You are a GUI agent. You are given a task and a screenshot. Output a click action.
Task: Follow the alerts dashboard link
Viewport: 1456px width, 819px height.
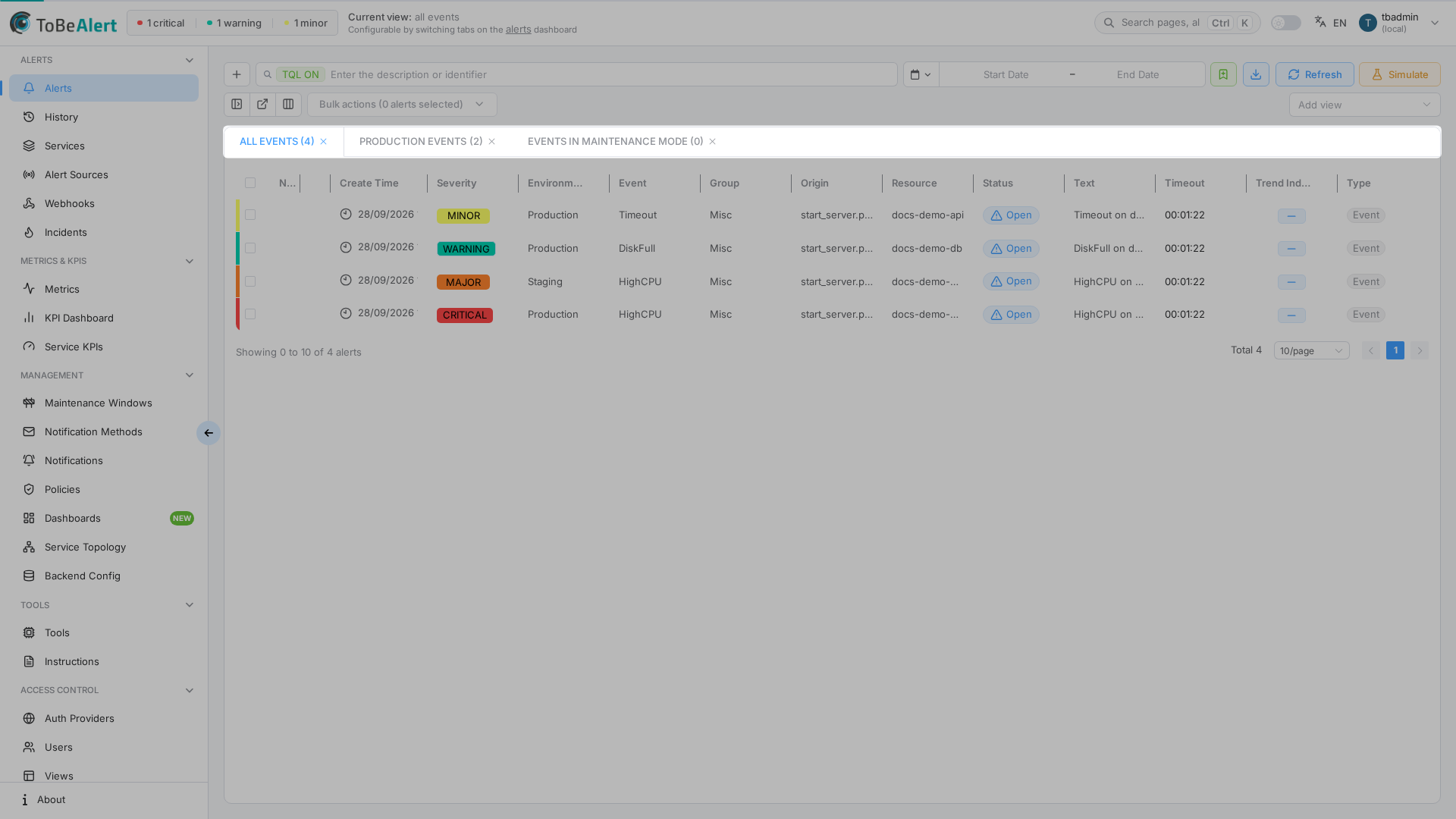coord(519,30)
